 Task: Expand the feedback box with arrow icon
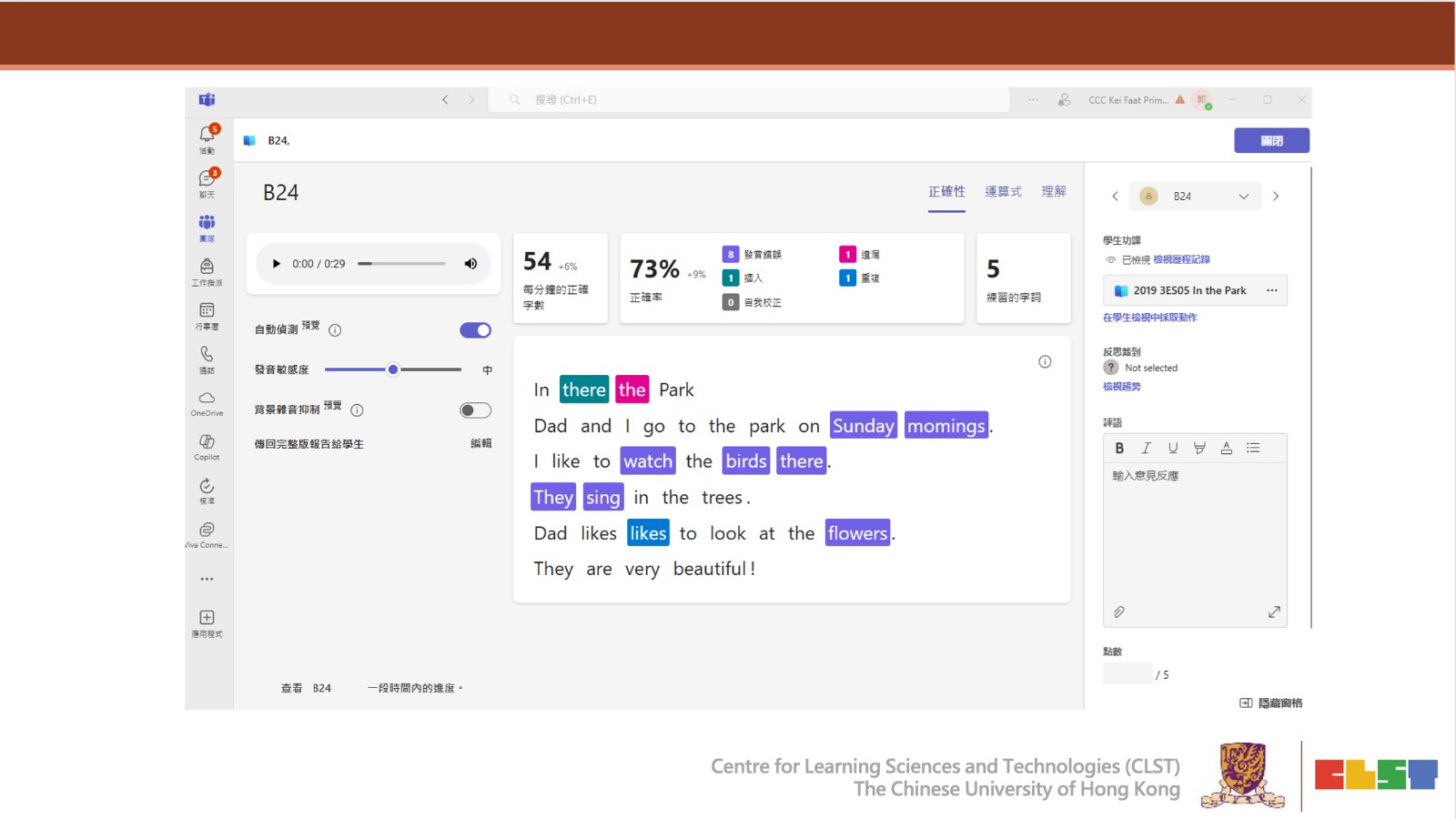tap(1274, 612)
